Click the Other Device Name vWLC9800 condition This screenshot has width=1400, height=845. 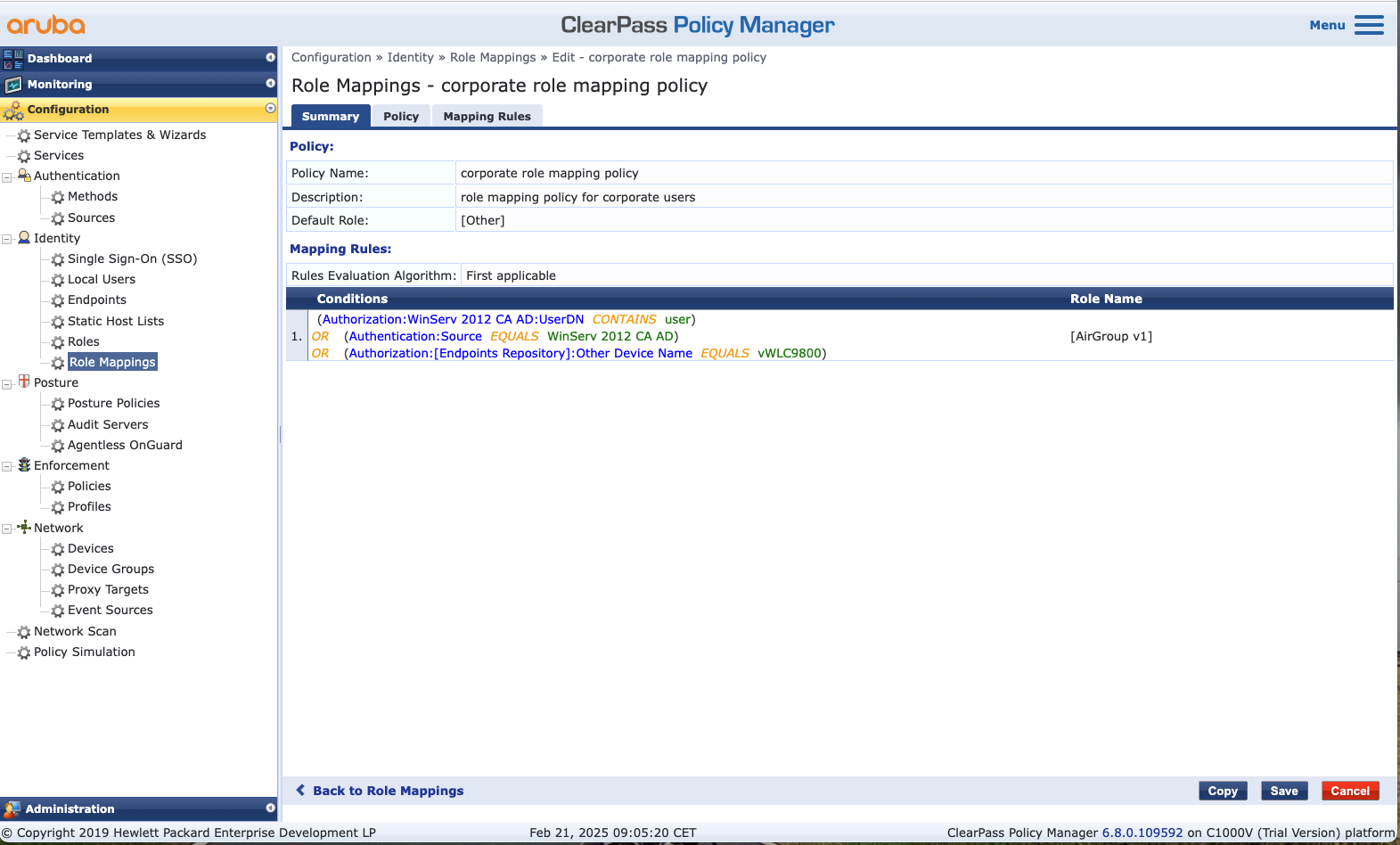click(x=585, y=353)
